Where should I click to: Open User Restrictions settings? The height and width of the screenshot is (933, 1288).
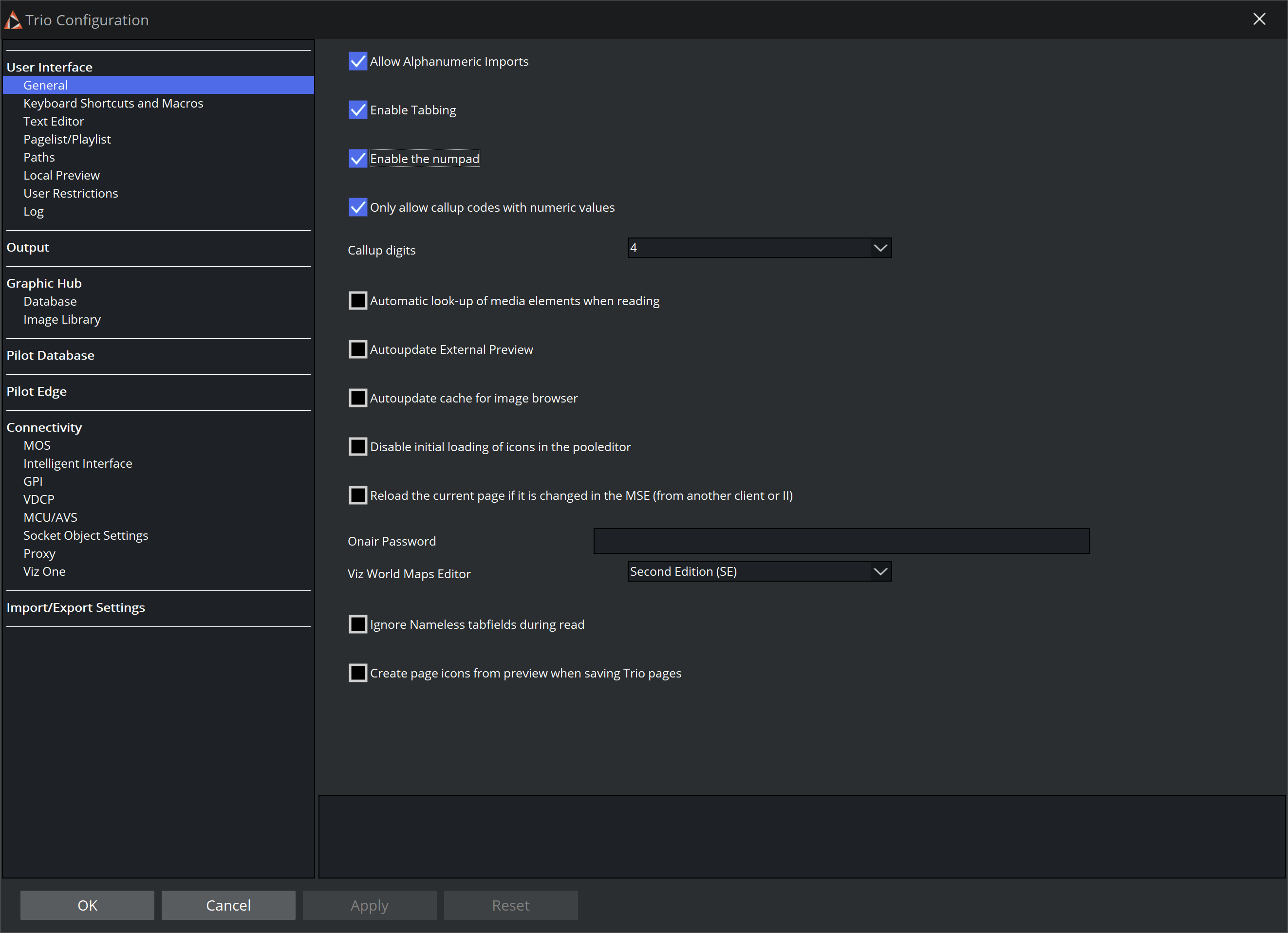pyautogui.click(x=71, y=194)
